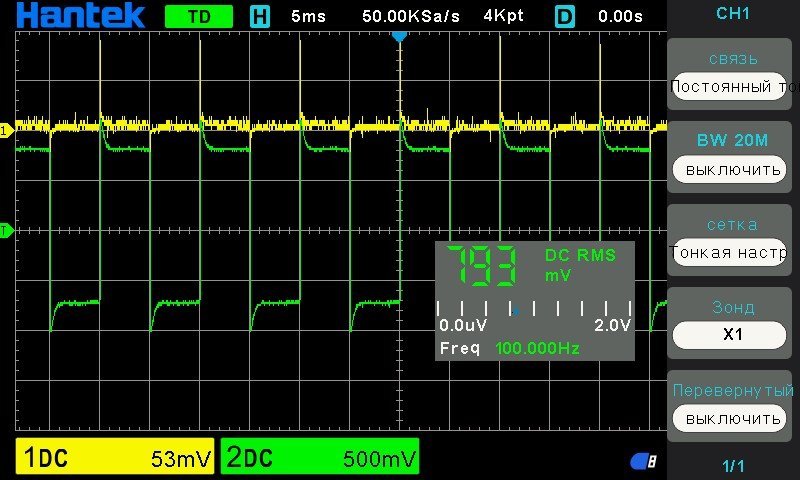This screenshot has height=480, width=800.
Task: Click the 5ms timebase value
Action: pyautogui.click(x=308, y=17)
